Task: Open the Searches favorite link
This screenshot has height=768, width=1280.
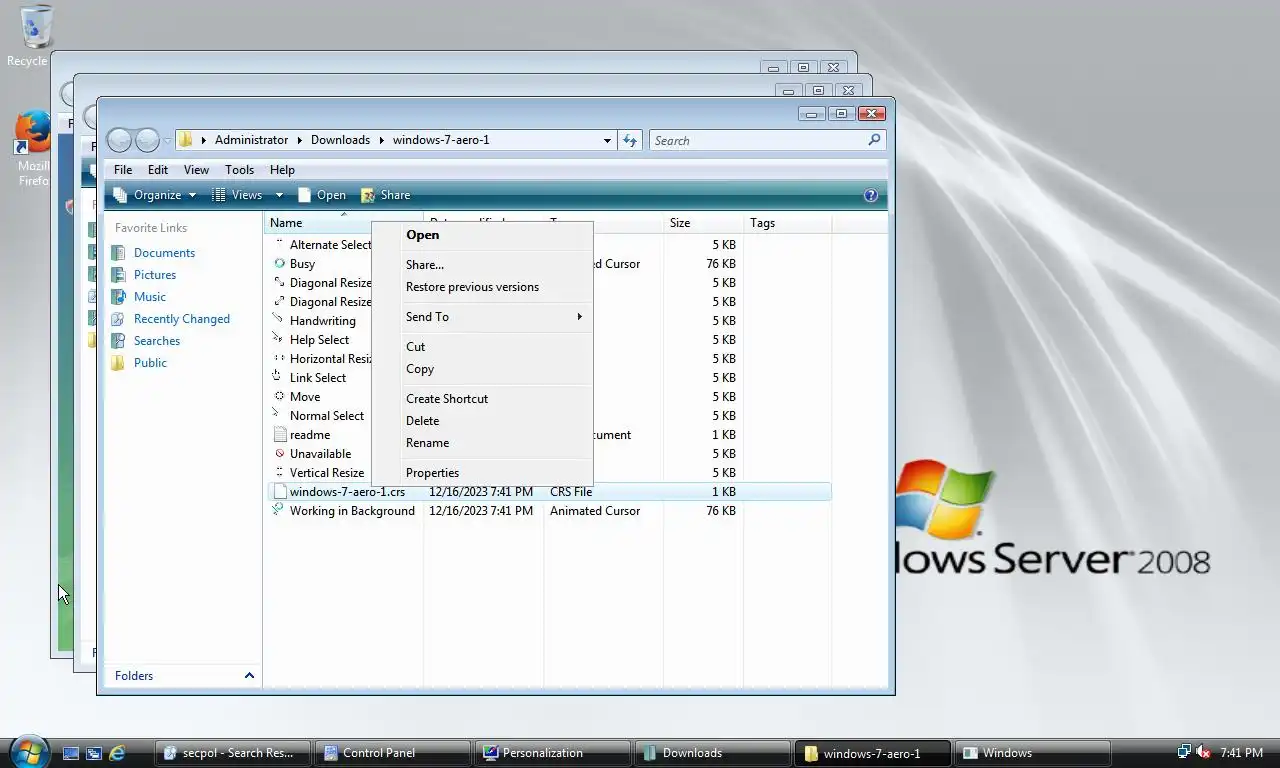Action: click(157, 341)
